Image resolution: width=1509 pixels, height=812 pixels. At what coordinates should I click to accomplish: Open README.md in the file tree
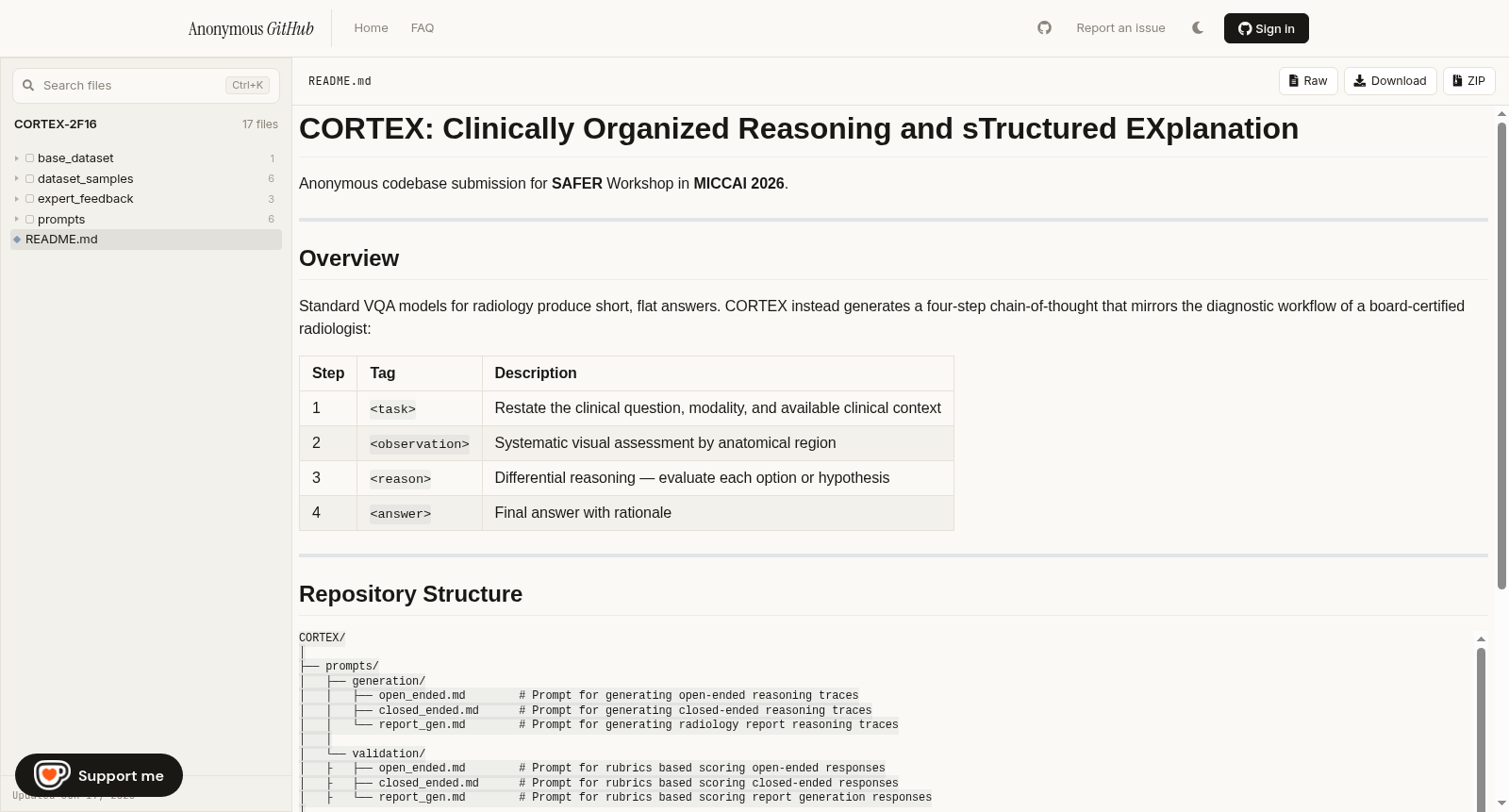pos(146,240)
